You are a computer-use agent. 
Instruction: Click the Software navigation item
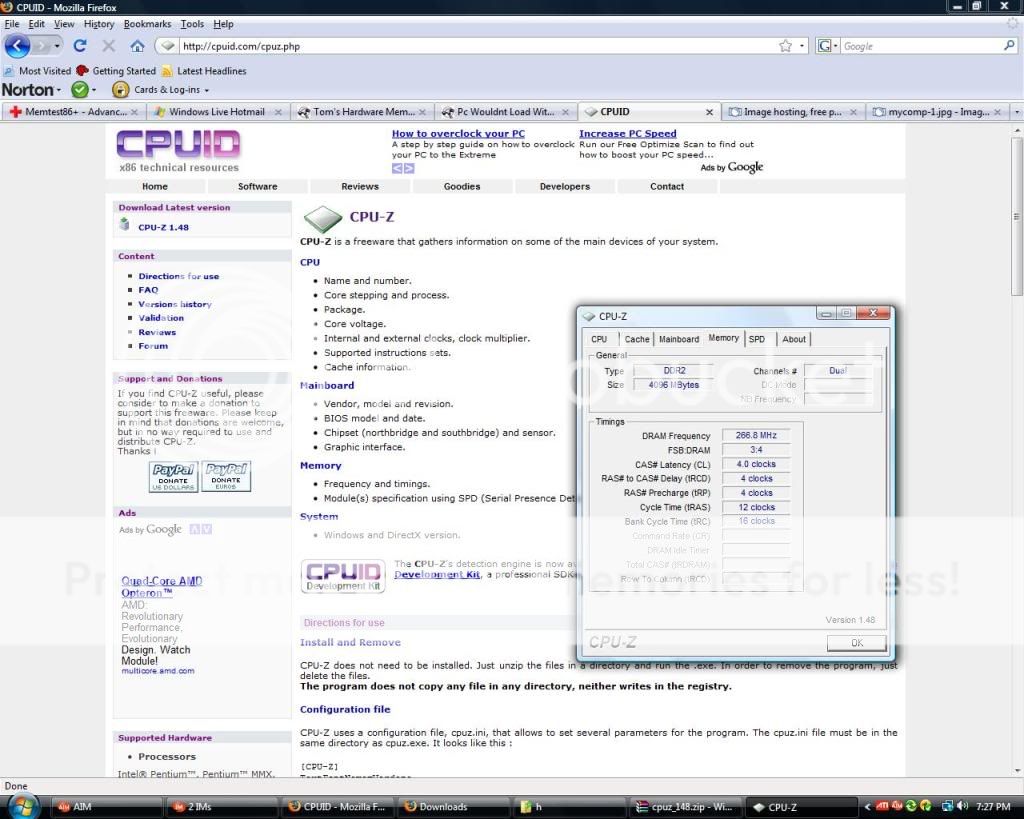pos(257,186)
